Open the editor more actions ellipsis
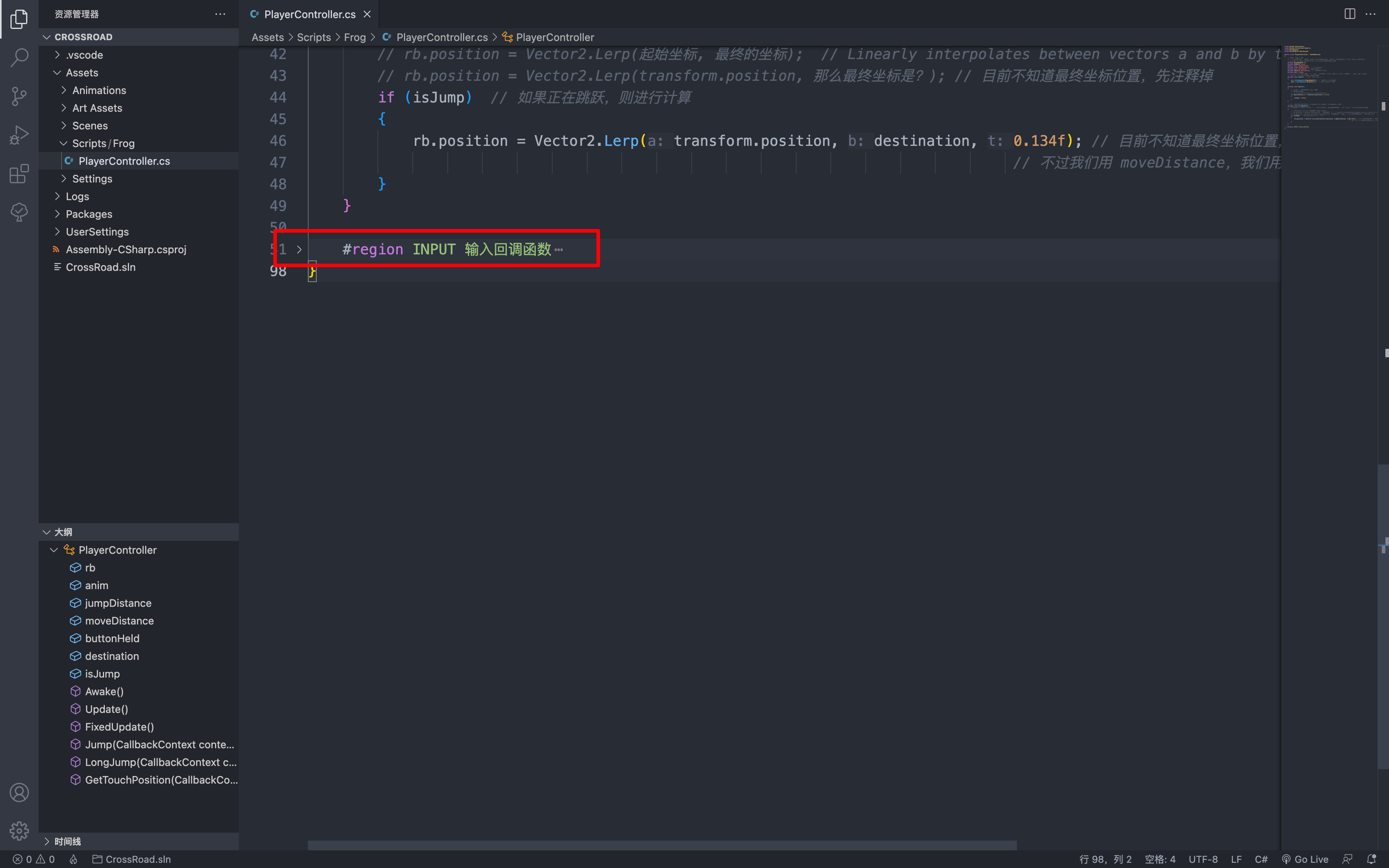This screenshot has height=868, width=1389. (1371, 14)
